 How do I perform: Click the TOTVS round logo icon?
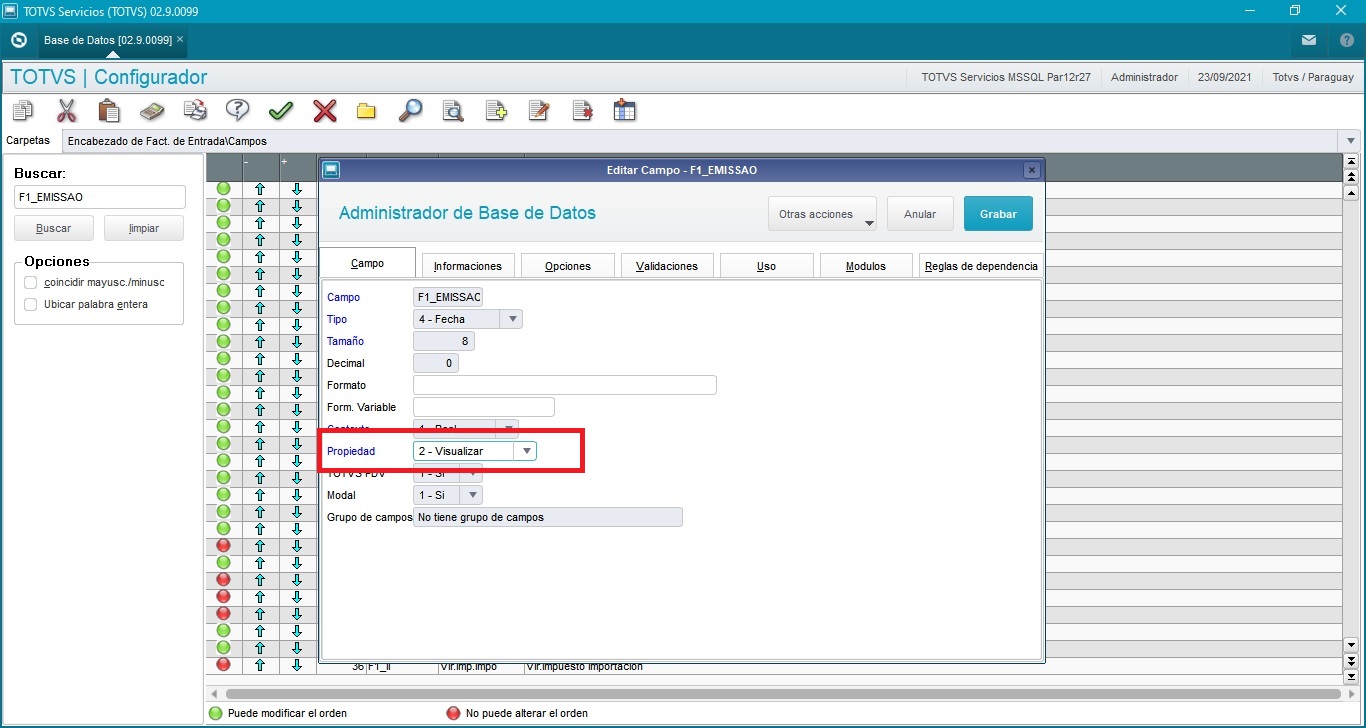[x=18, y=40]
